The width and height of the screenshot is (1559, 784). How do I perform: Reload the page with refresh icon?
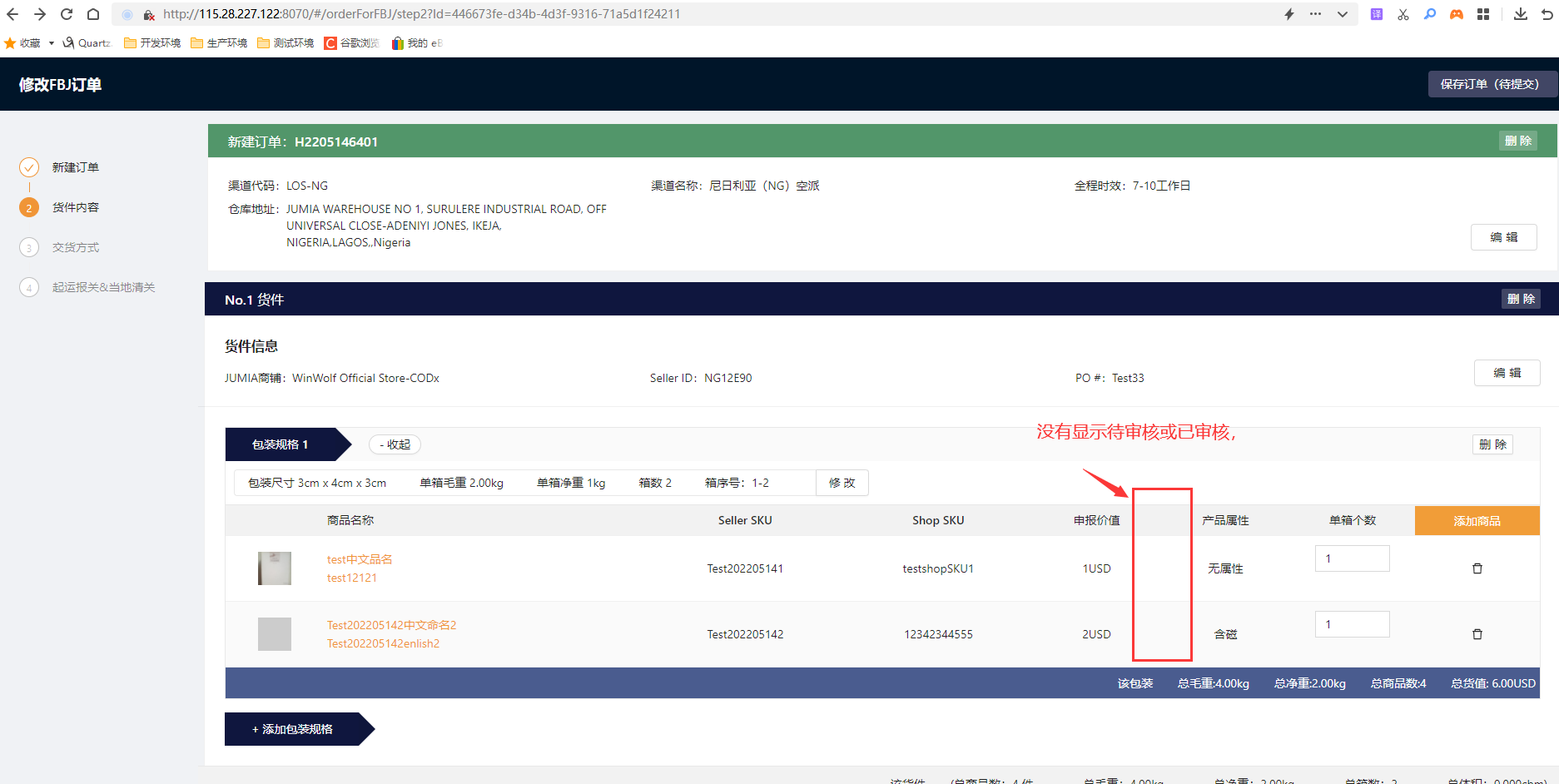tap(67, 14)
